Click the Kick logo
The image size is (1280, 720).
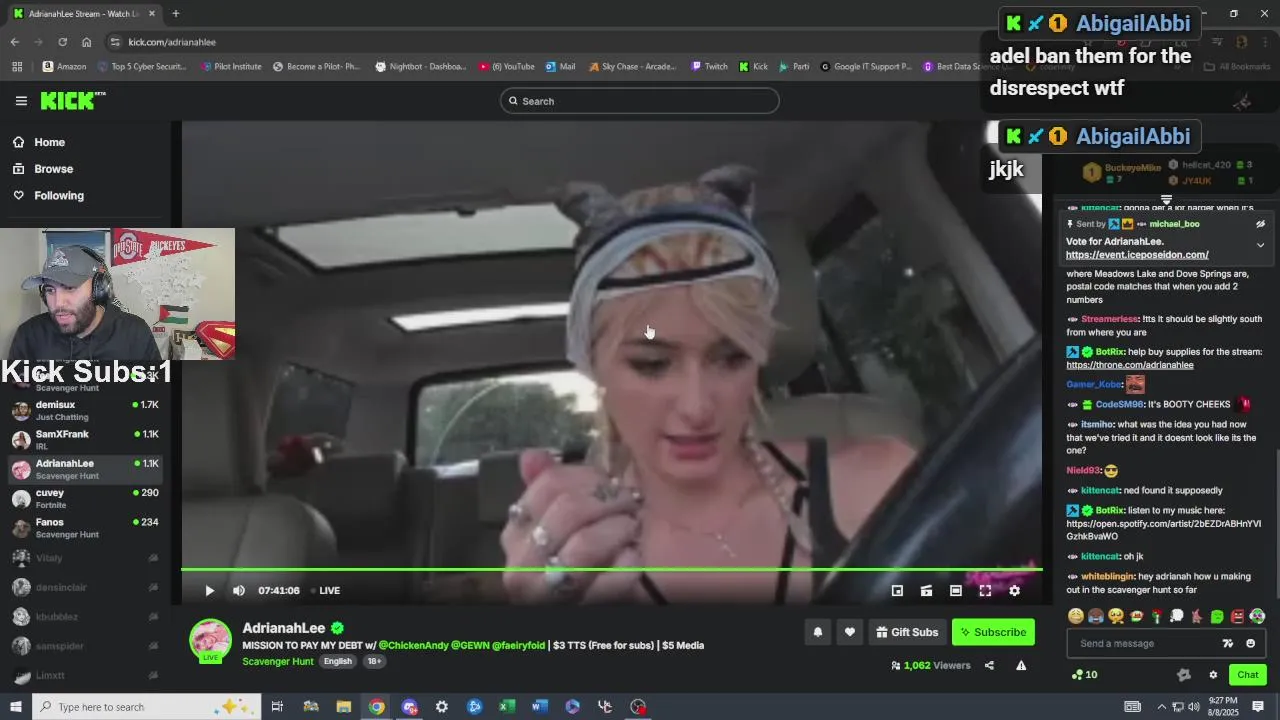click(x=73, y=100)
